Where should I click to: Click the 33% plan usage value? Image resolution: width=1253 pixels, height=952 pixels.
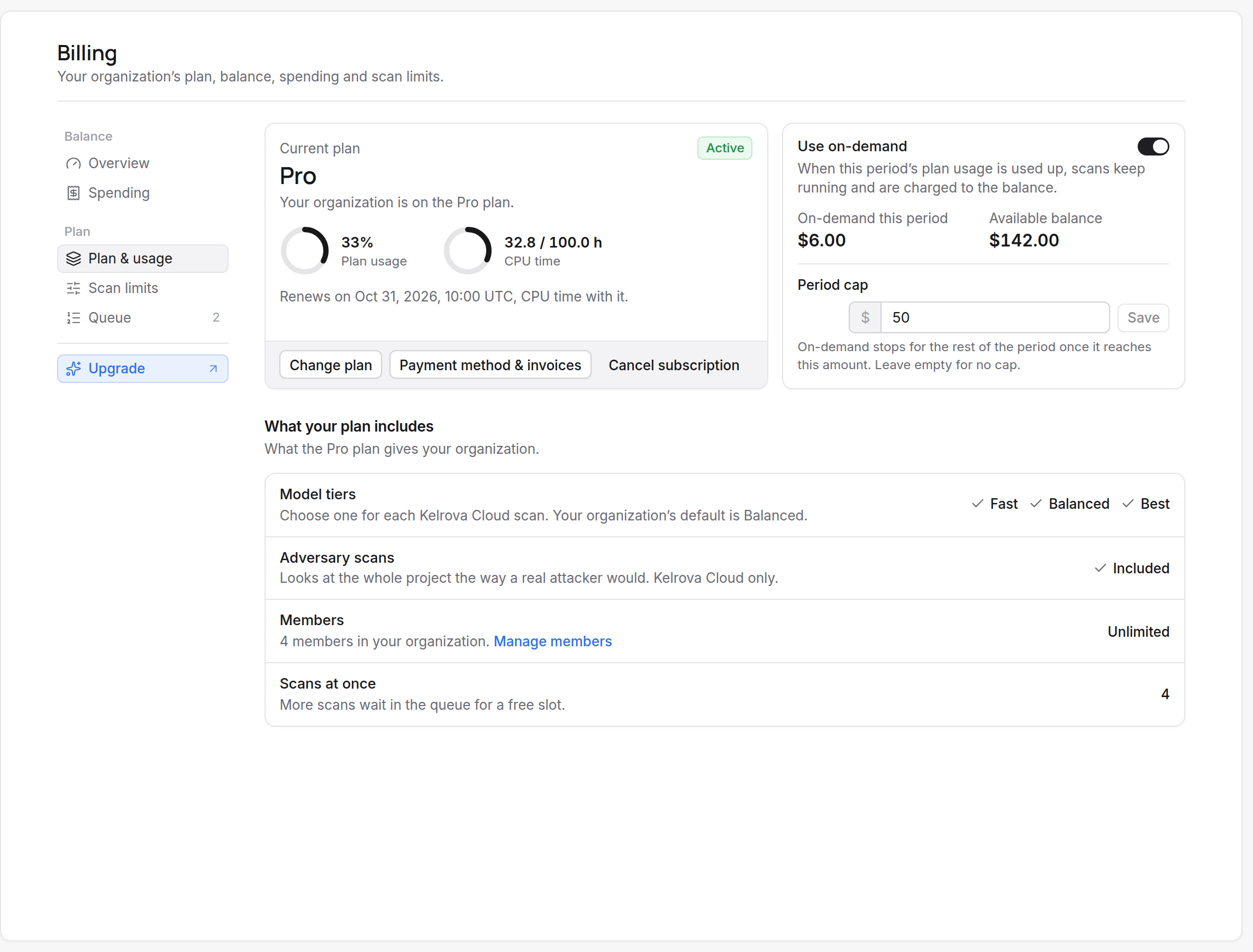point(357,243)
